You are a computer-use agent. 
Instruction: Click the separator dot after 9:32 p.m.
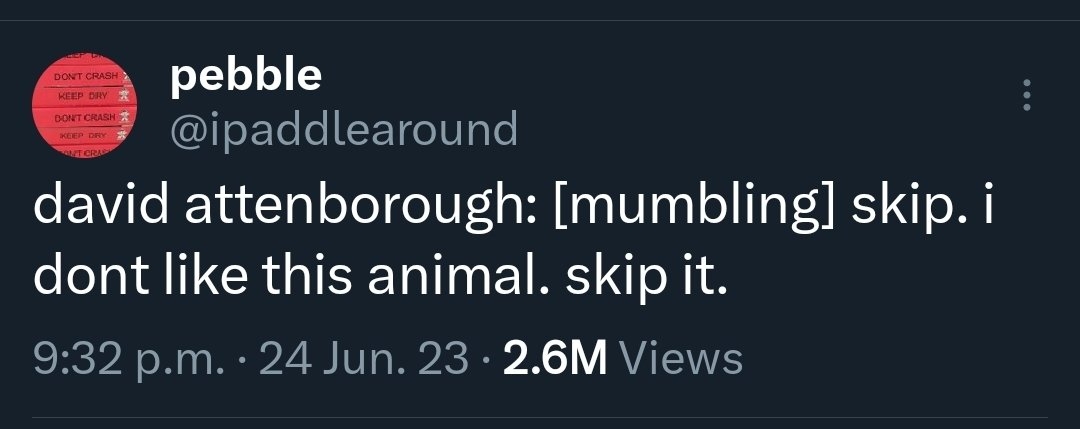click(x=241, y=360)
